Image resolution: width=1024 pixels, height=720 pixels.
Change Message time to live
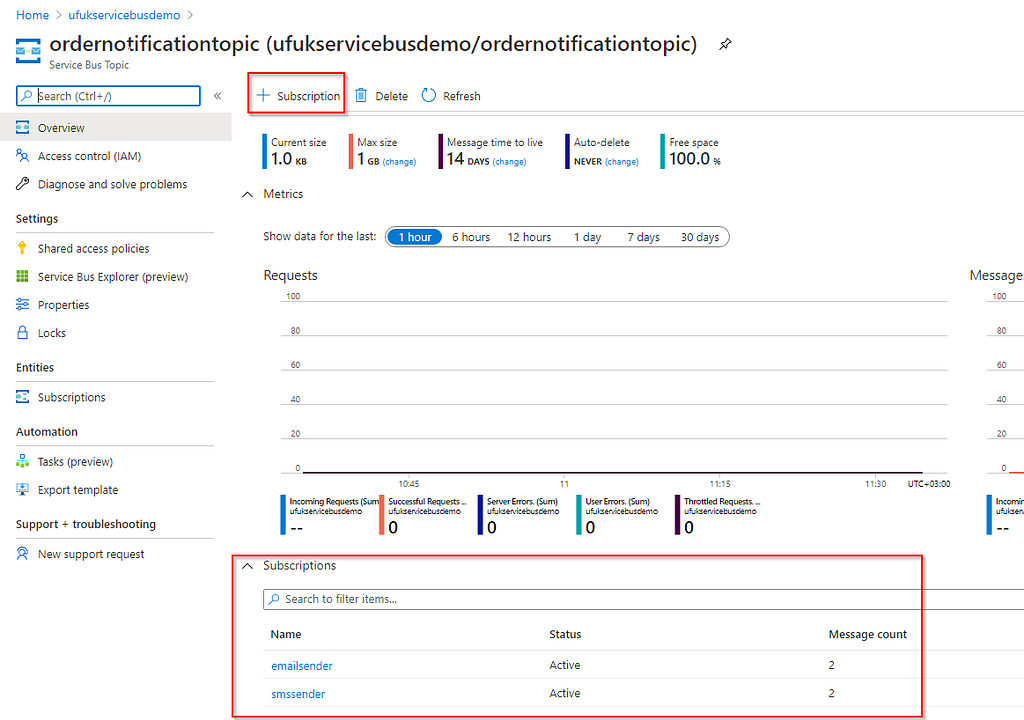[509, 161]
